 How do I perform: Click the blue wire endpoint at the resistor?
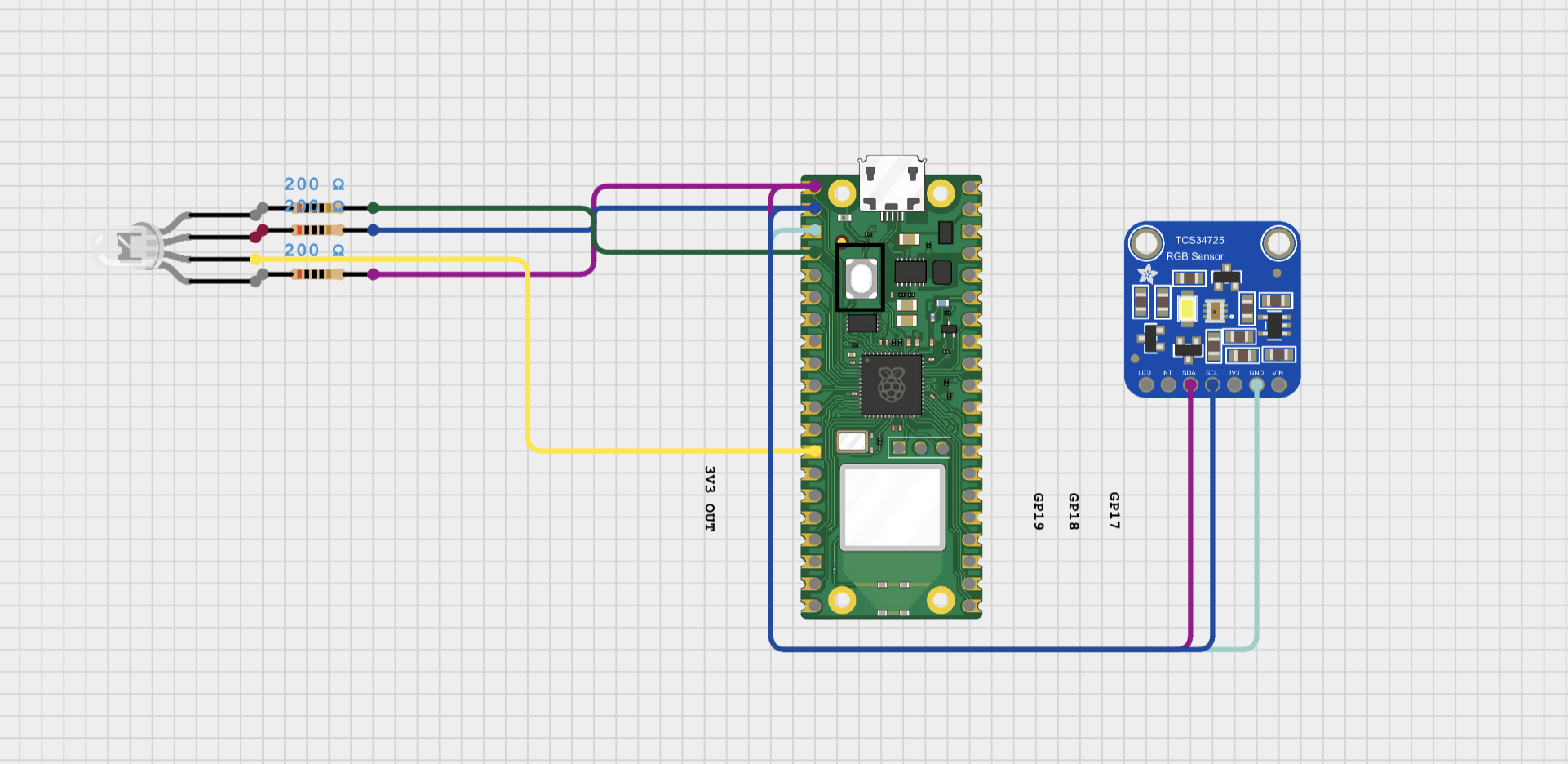pyautogui.click(x=373, y=230)
